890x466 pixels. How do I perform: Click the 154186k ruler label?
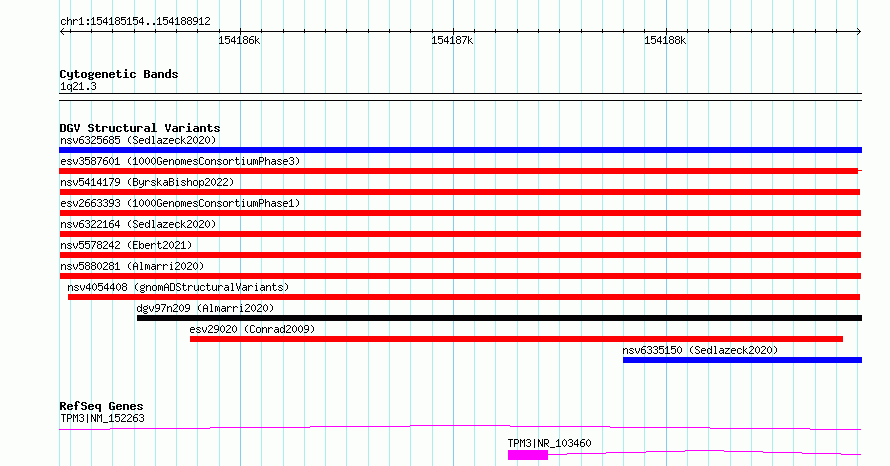(x=239, y=40)
